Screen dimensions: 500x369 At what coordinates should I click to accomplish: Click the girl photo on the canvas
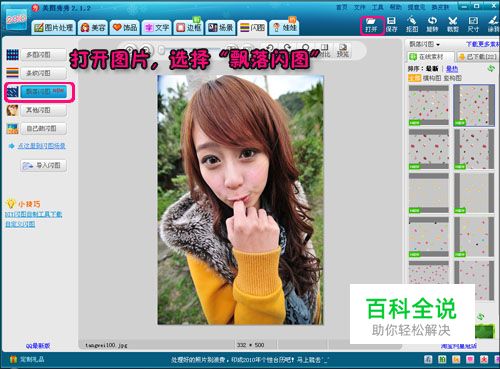pos(240,200)
